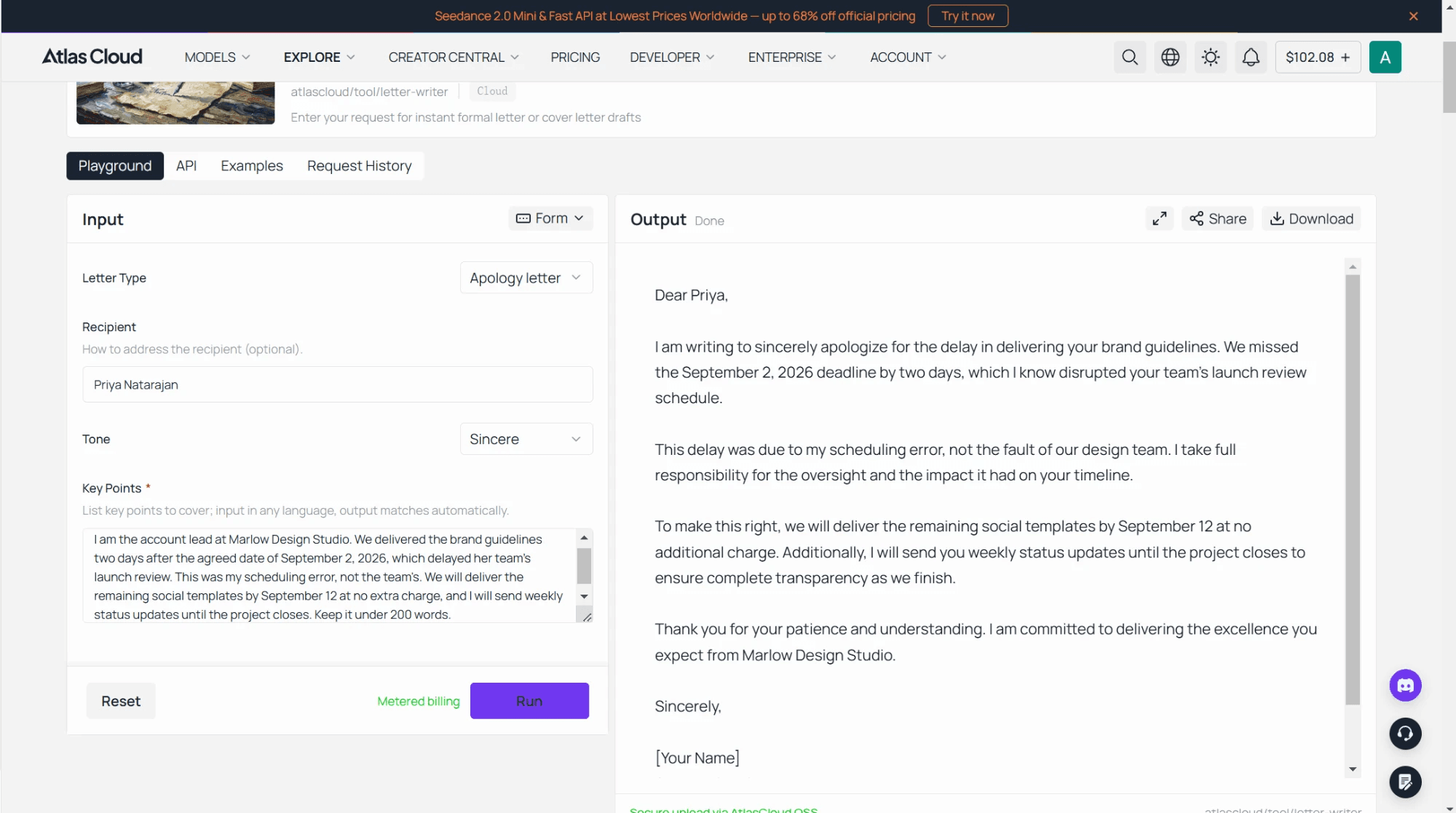
Task: Click the Recipient input field
Action: [338, 385]
